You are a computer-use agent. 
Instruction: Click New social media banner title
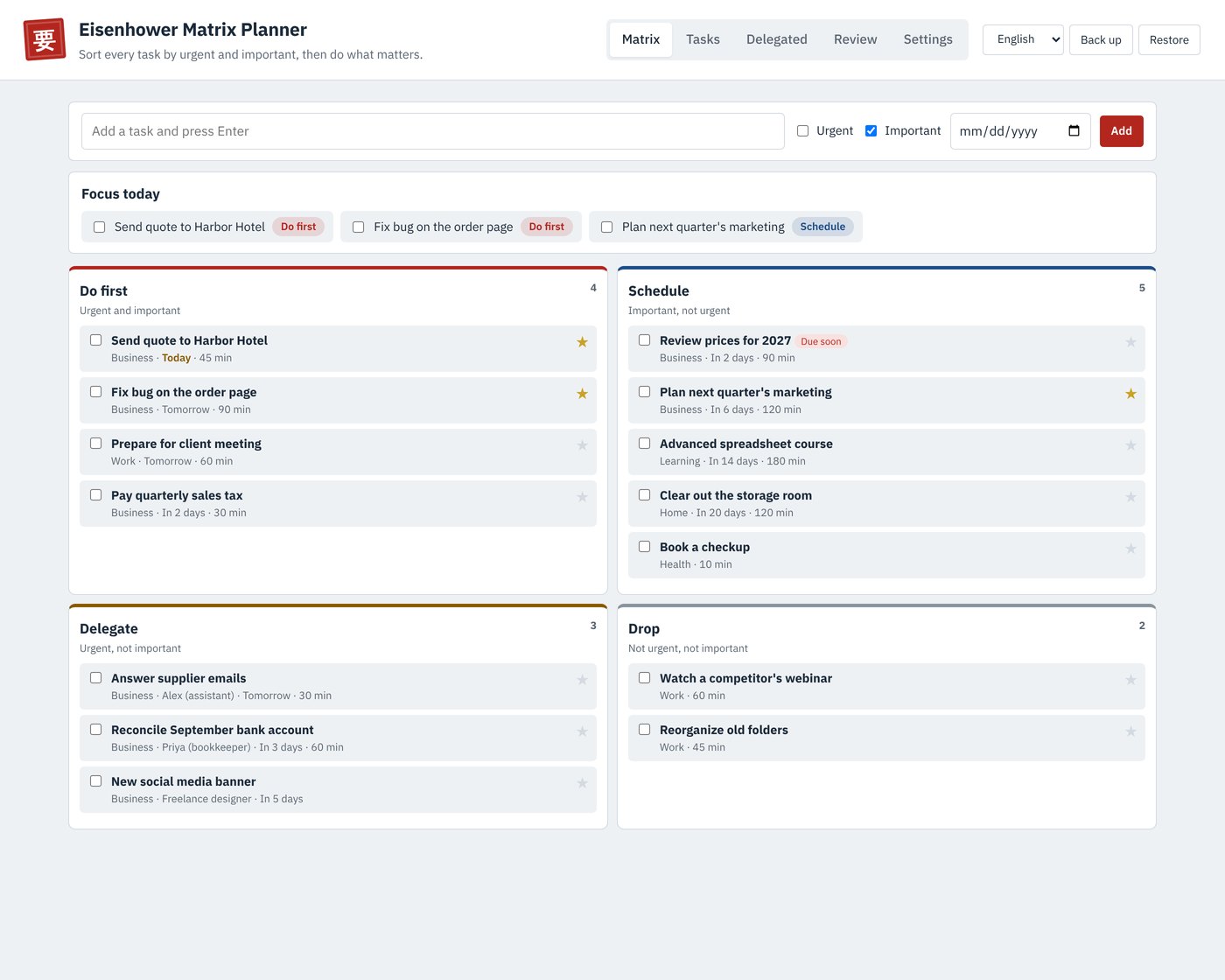[x=184, y=781]
